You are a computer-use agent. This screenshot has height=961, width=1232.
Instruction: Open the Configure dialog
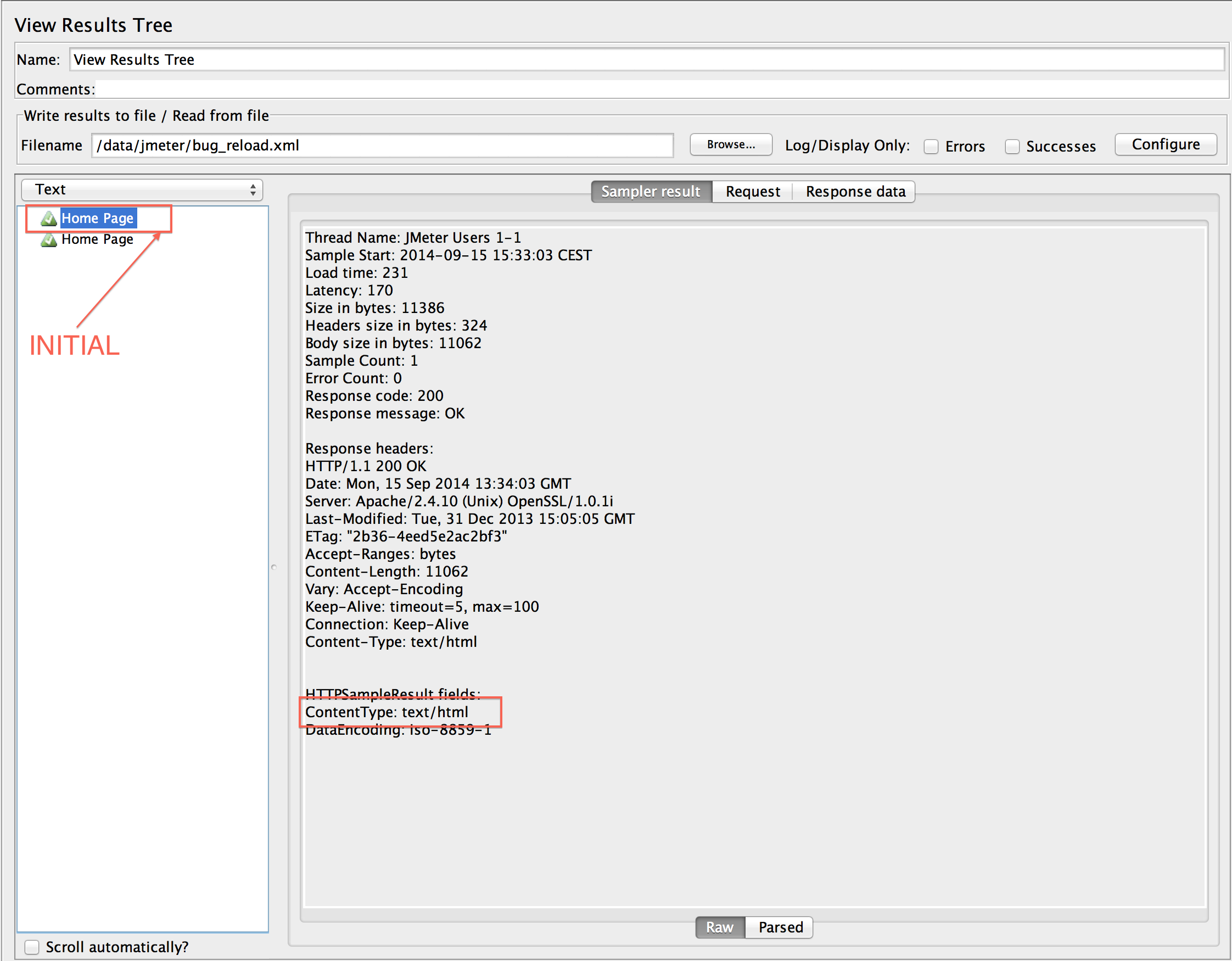coord(1166,144)
